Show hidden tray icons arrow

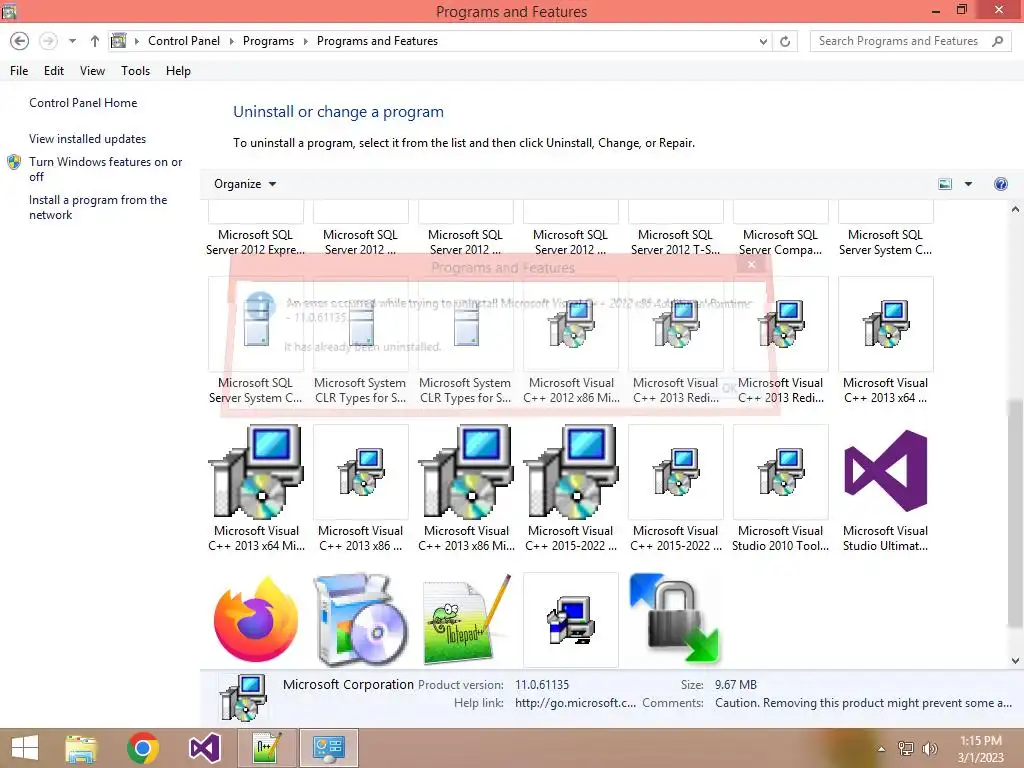[881, 749]
